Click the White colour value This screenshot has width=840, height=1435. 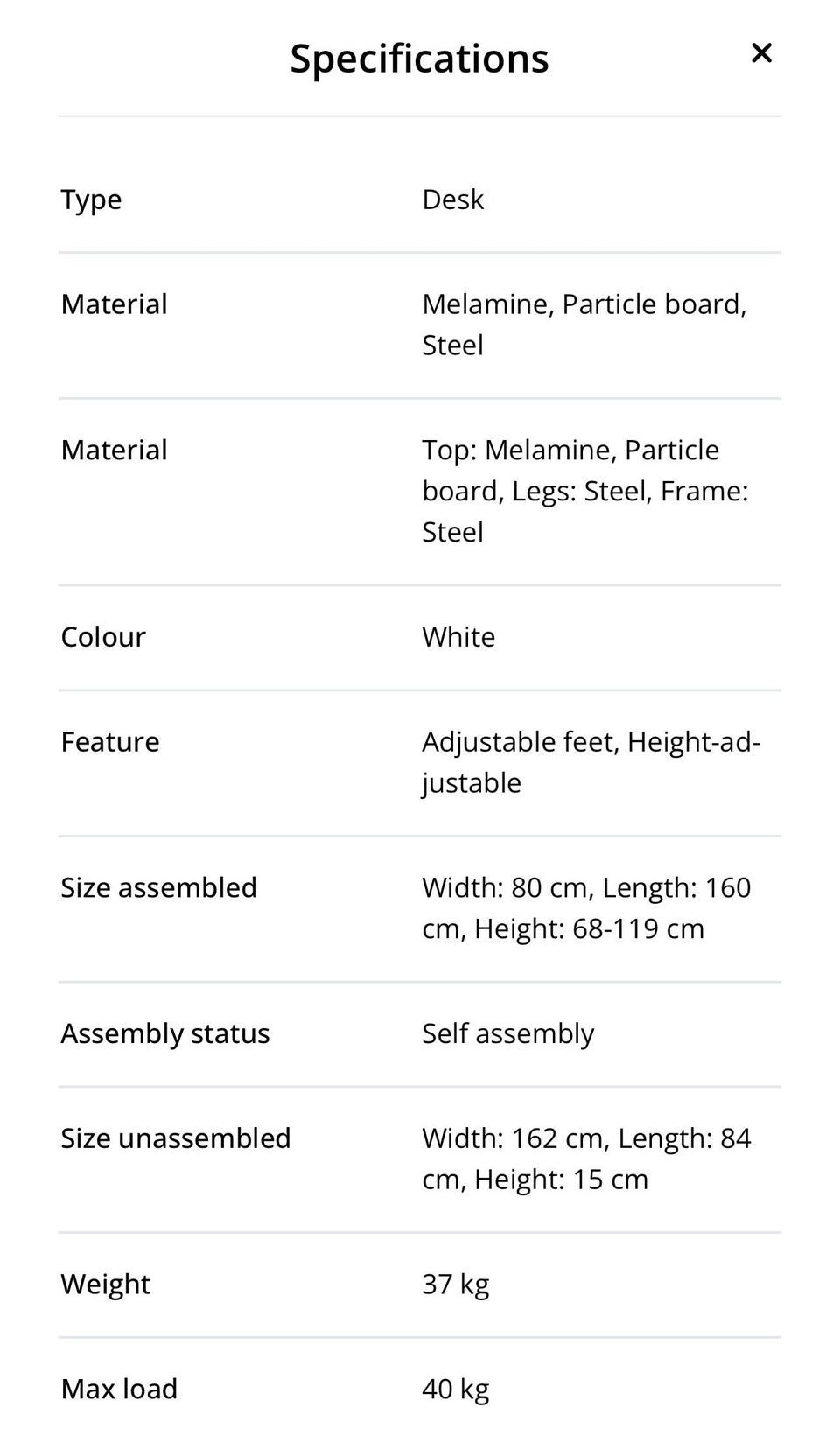coord(458,637)
